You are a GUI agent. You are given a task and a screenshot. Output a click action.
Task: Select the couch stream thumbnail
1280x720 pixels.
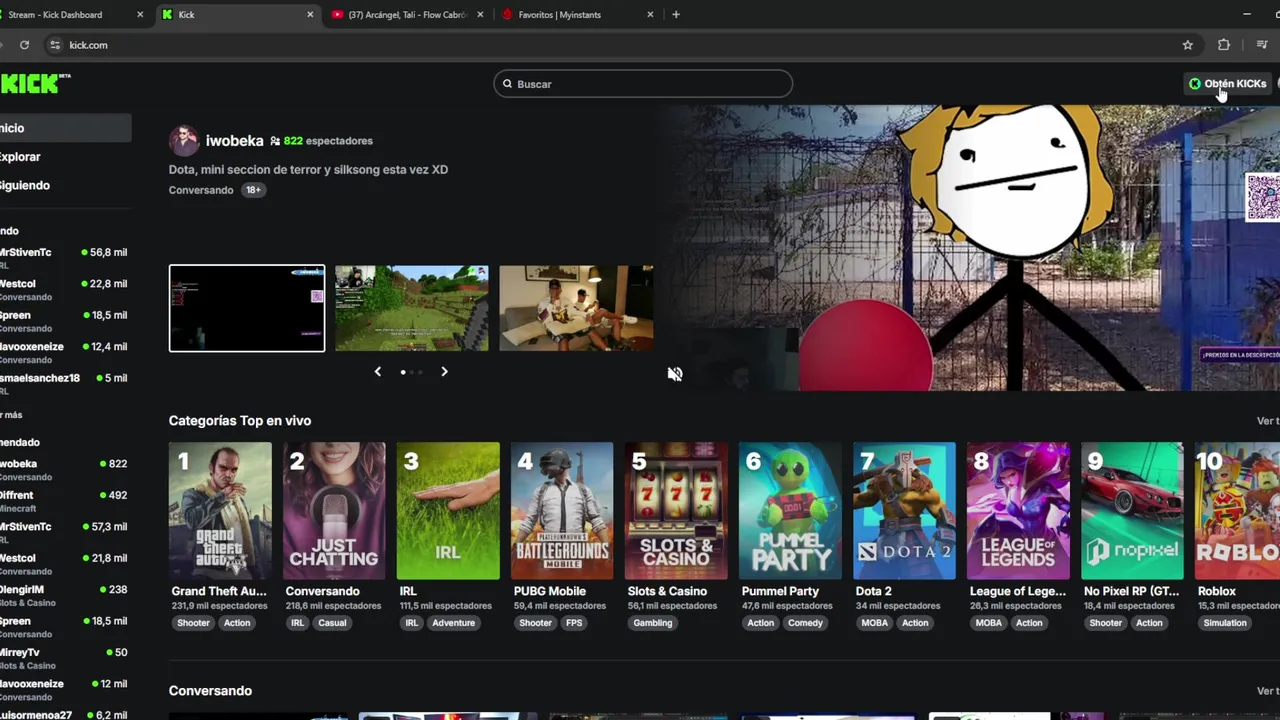point(576,308)
